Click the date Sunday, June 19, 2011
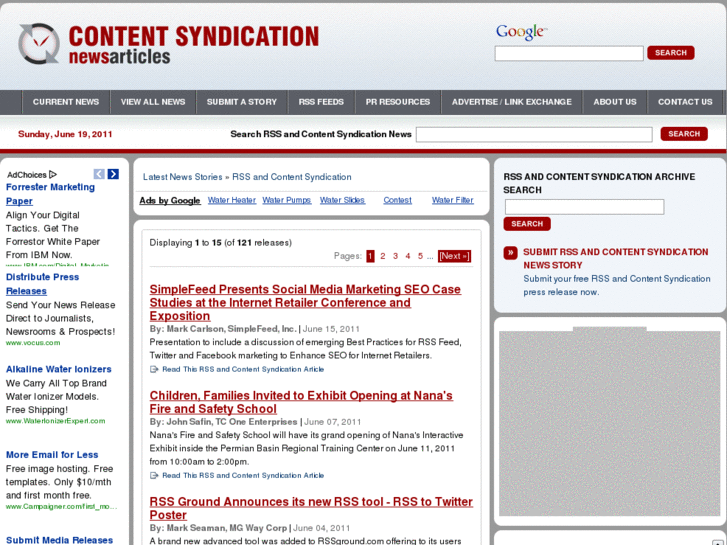 click(65, 135)
